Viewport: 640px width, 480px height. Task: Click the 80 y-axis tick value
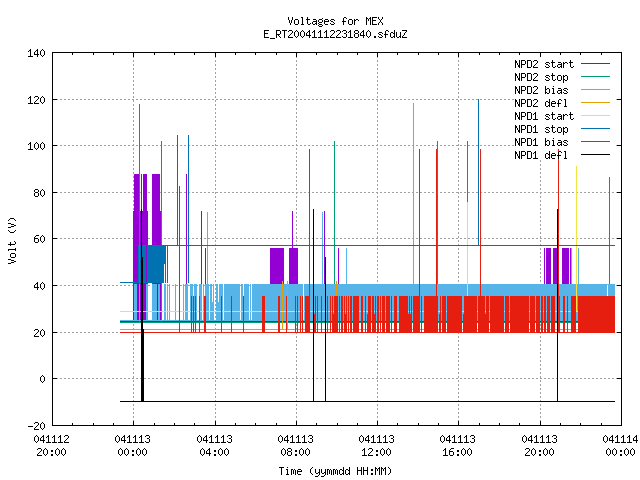40,193
